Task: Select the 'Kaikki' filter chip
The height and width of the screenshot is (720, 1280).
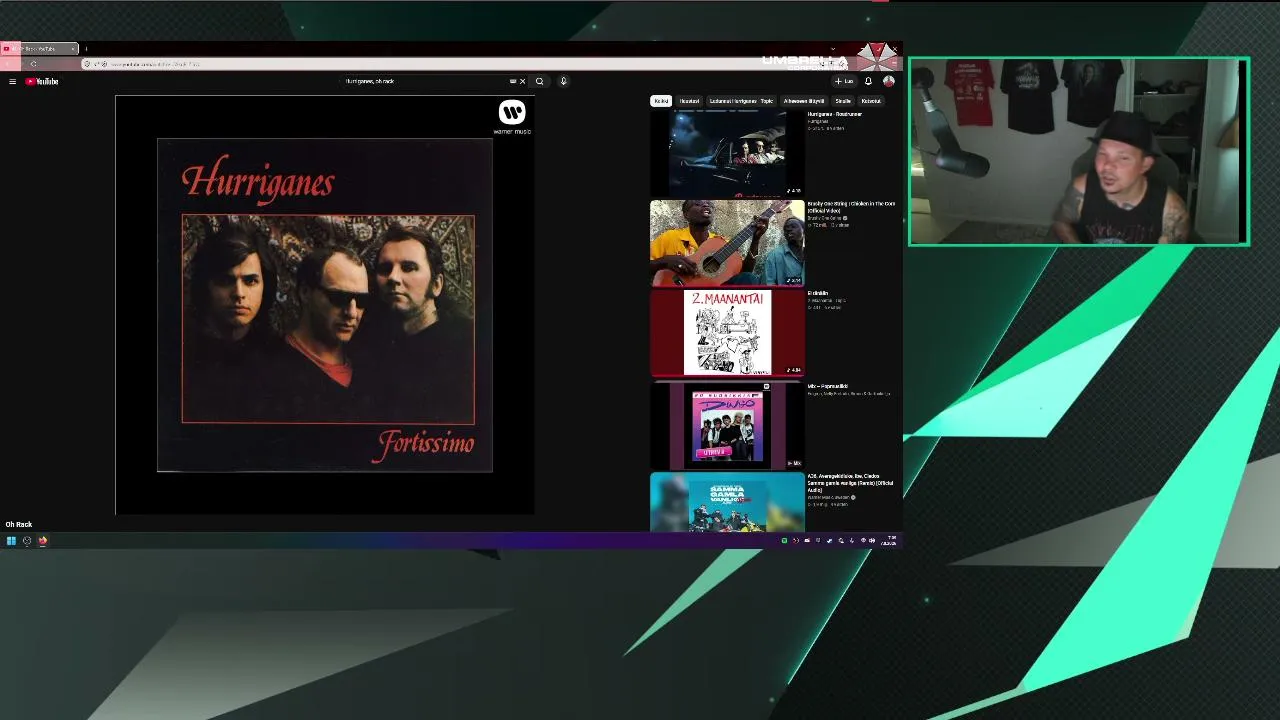Action: coord(661,101)
